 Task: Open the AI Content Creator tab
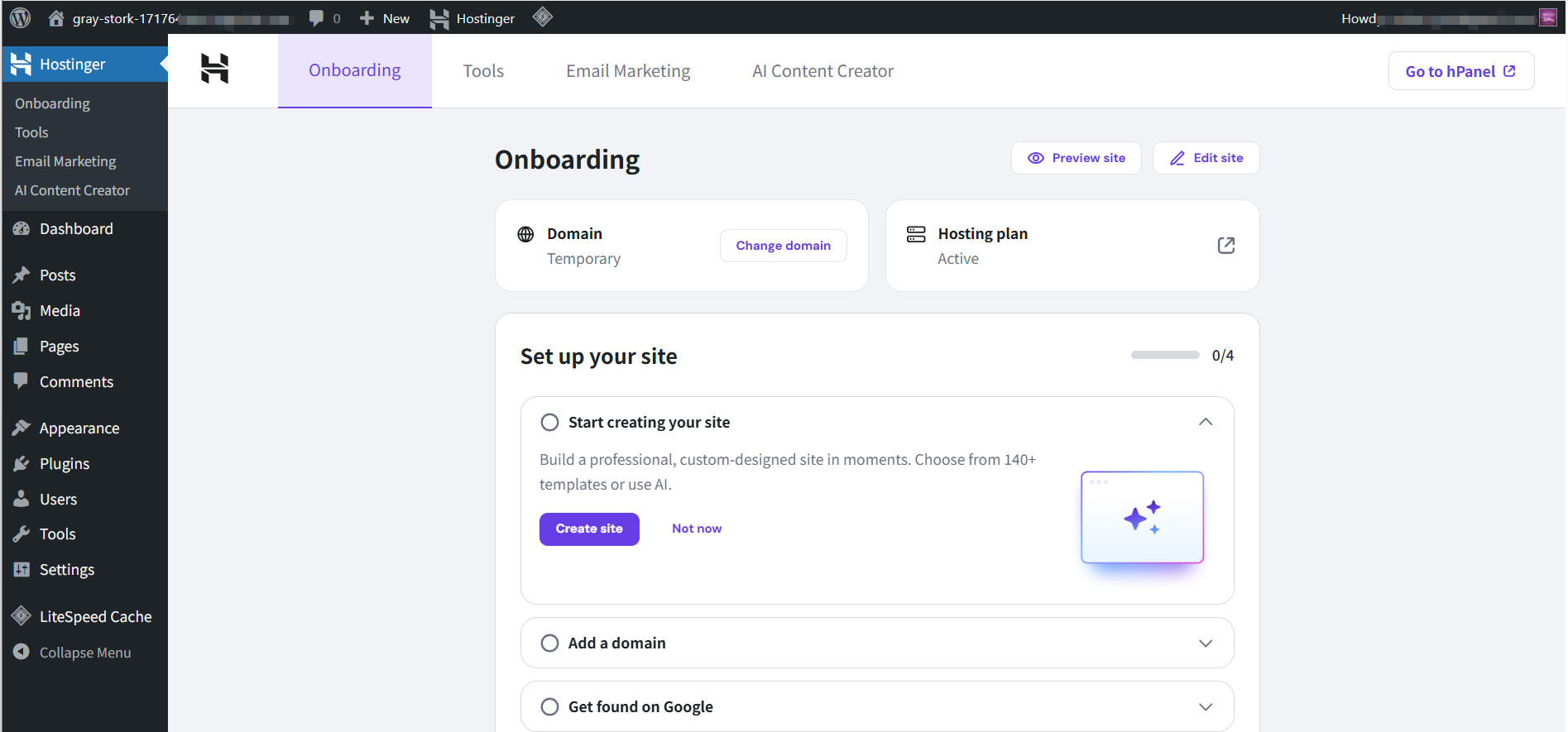click(x=822, y=71)
